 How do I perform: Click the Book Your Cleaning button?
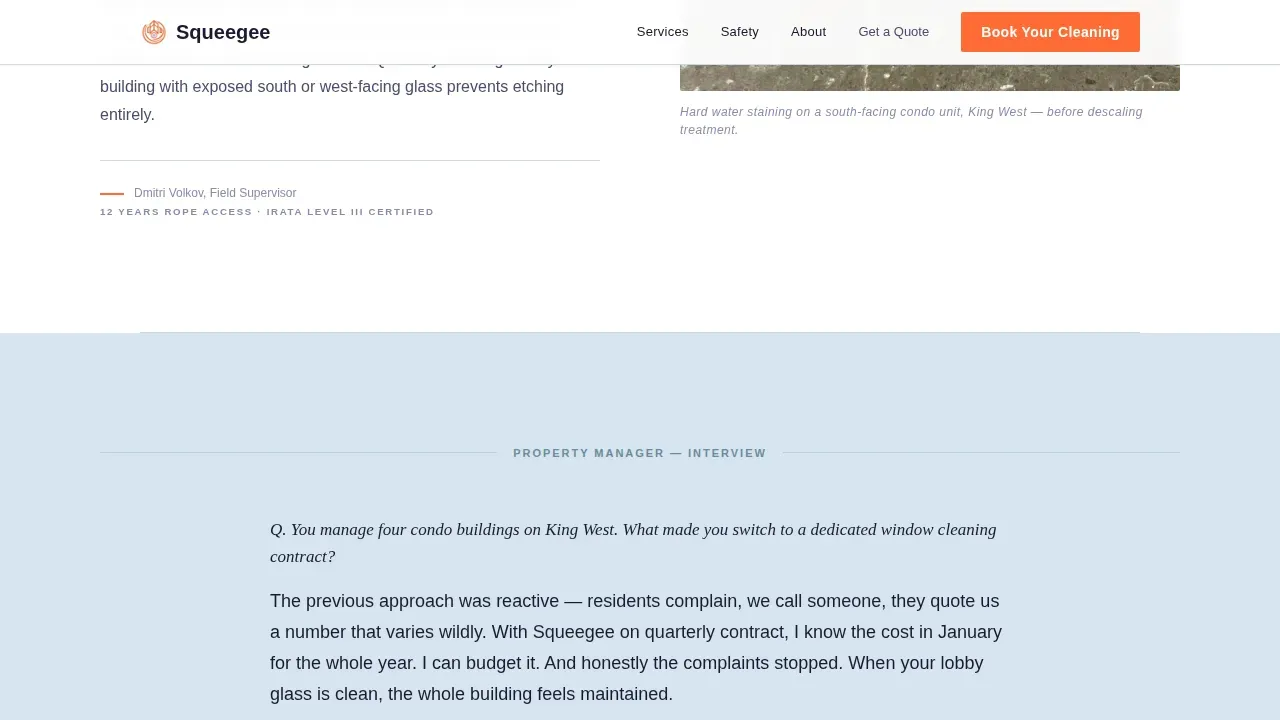tap(1050, 32)
